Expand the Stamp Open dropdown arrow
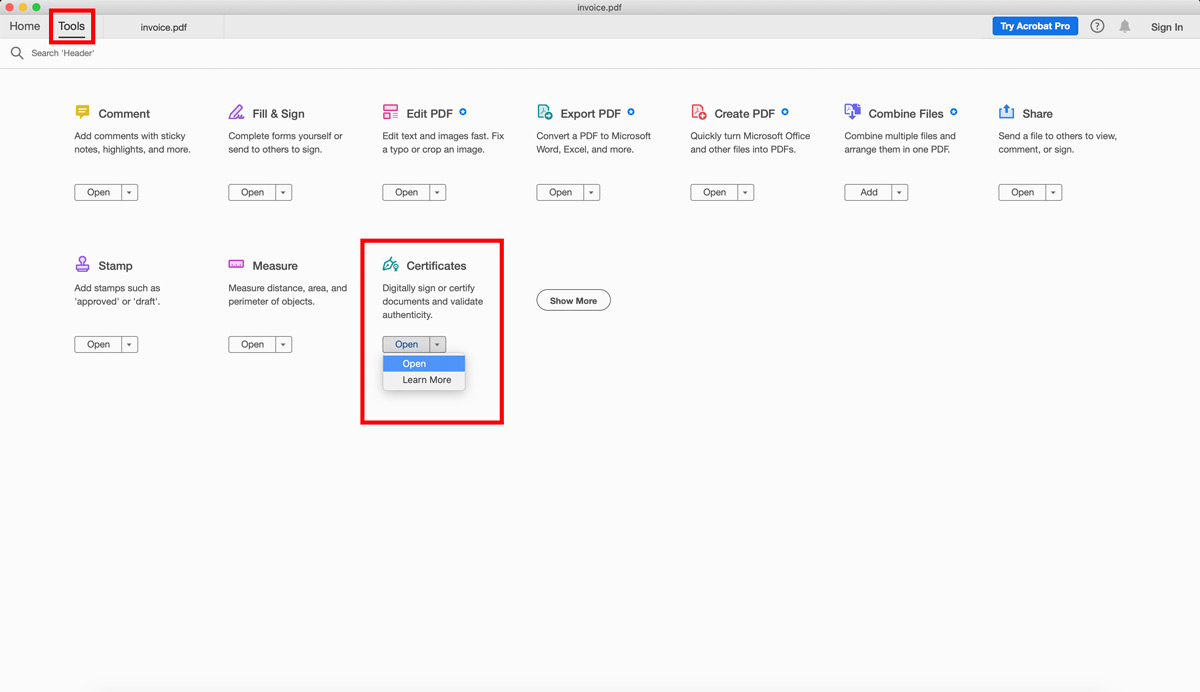The image size is (1200, 692). click(130, 344)
